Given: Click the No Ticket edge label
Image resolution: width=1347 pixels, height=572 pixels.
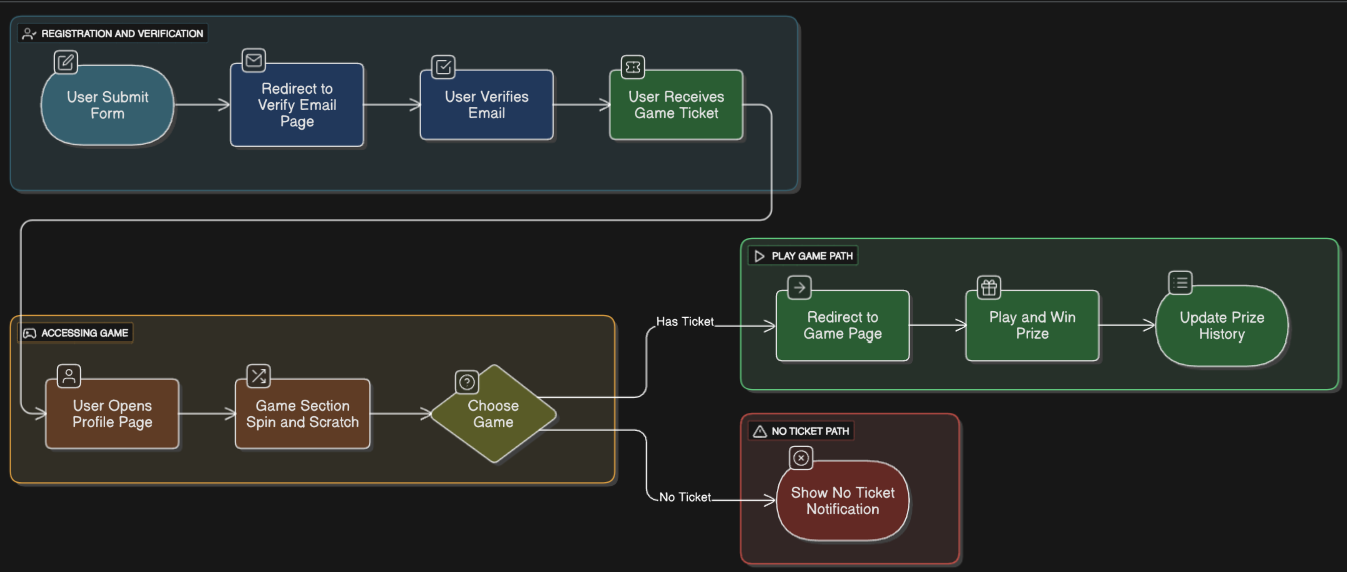Looking at the screenshot, I should (685, 497).
